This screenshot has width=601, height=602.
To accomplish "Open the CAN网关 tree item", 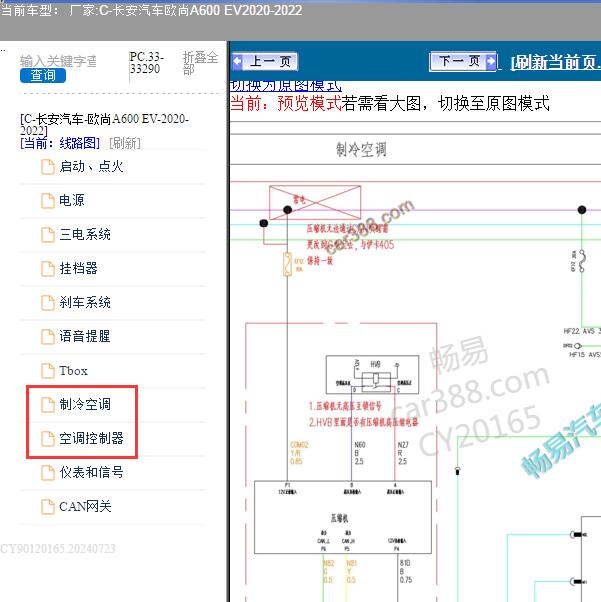I will (x=85, y=506).
